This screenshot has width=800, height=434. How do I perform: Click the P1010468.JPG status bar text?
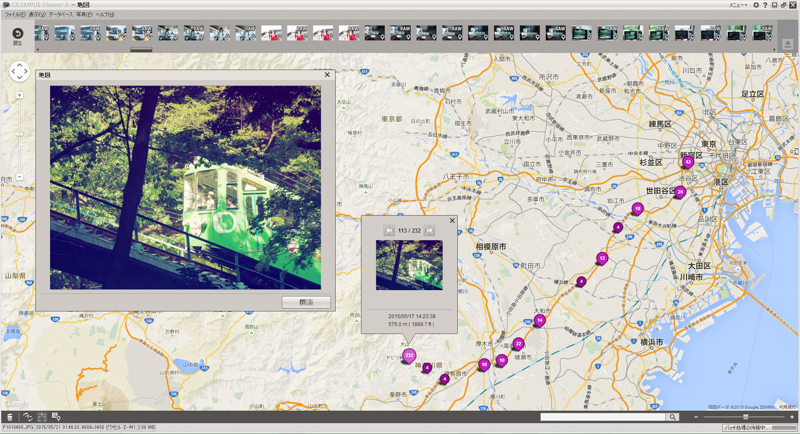click(17, 427)
